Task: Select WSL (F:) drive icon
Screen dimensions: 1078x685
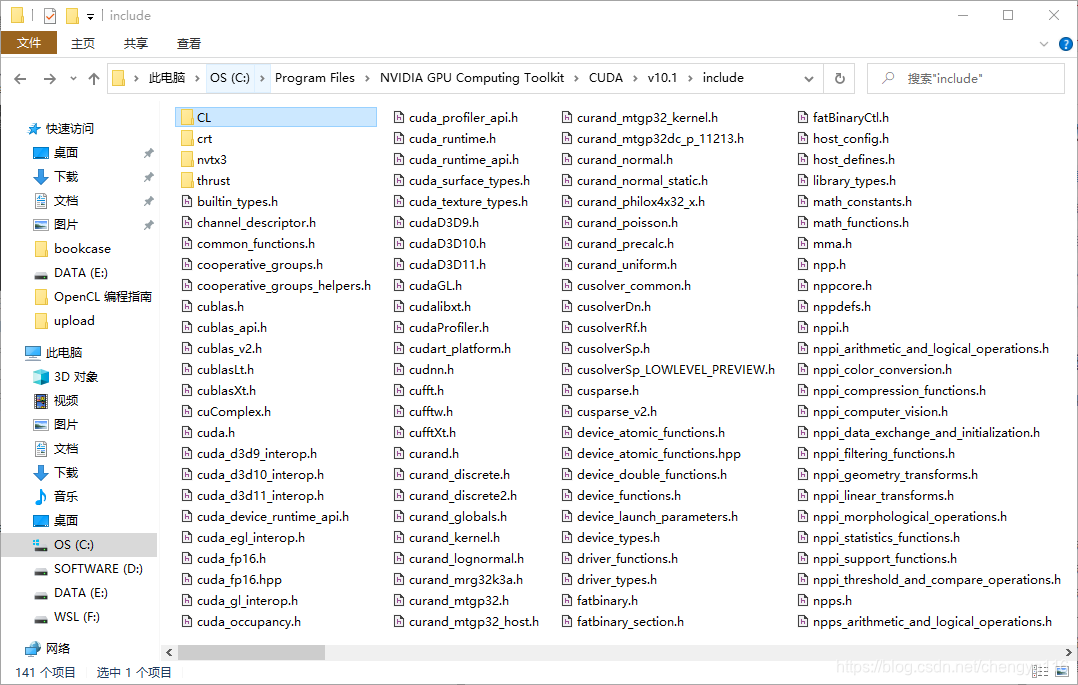Action: 41,618
